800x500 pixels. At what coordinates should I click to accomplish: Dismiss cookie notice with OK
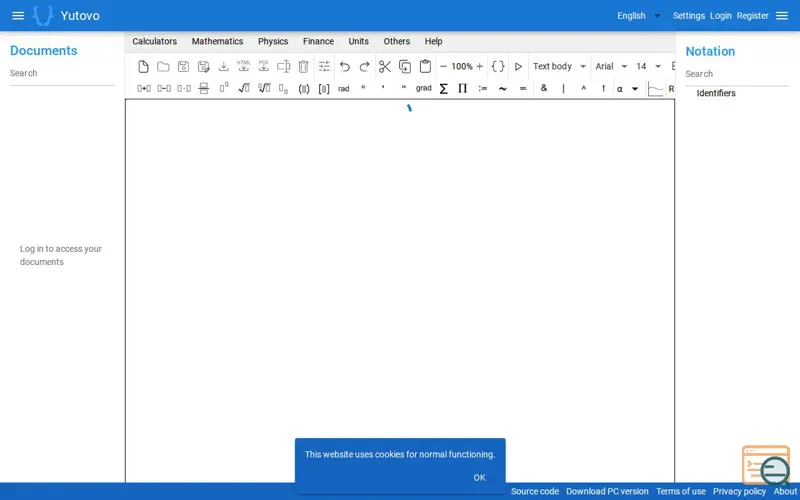[479, 478]
